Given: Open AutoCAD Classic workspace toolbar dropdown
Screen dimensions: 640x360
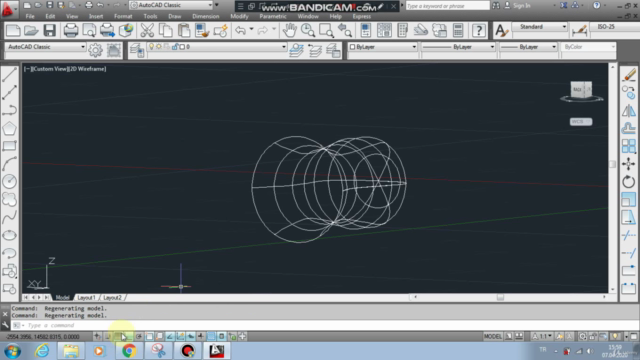Looking at the screenshot, I should 45,47.
